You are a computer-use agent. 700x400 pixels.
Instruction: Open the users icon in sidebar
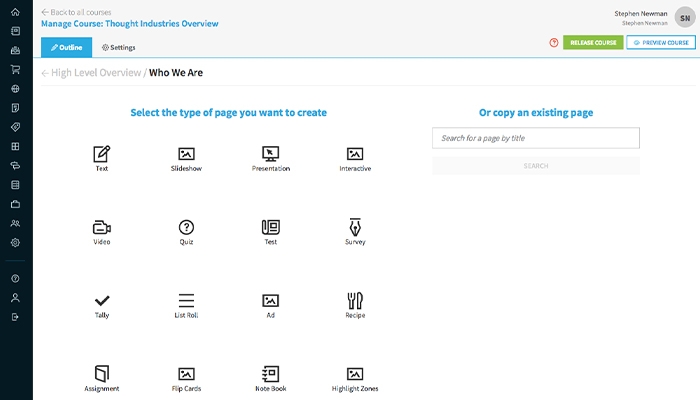[15, 223]
